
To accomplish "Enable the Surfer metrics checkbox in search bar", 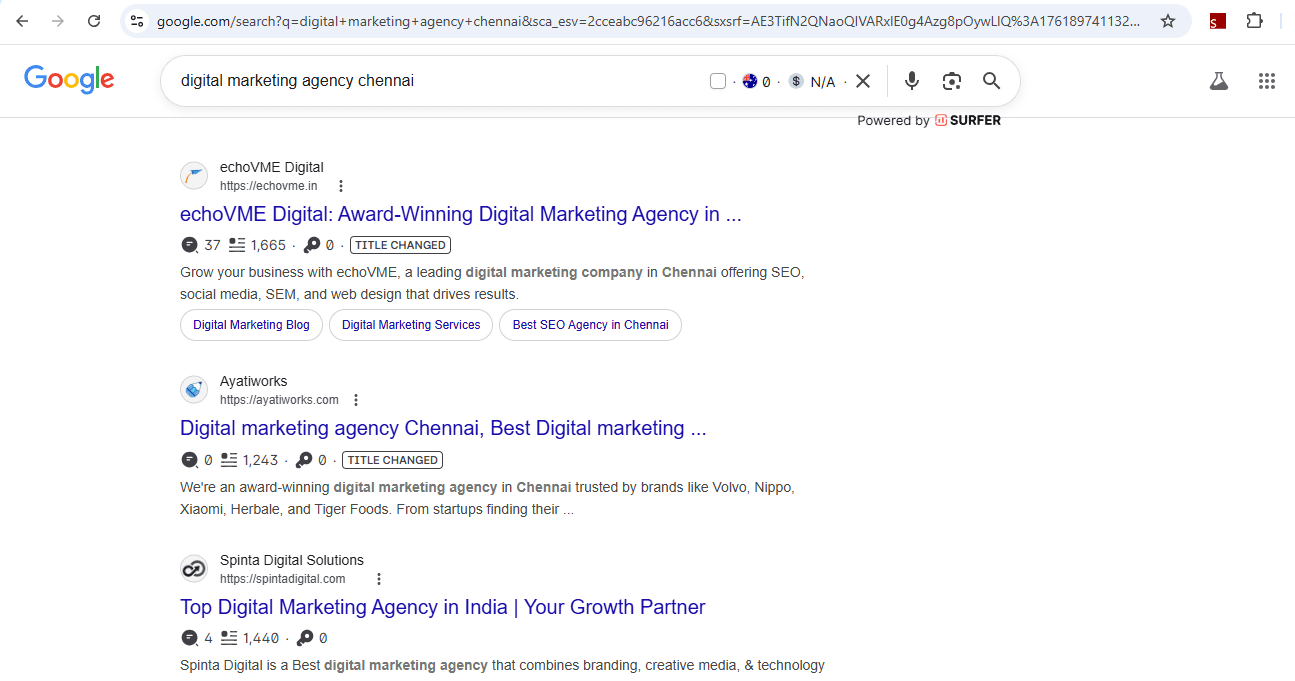I will pyautogui.click(x=718, y=81).
